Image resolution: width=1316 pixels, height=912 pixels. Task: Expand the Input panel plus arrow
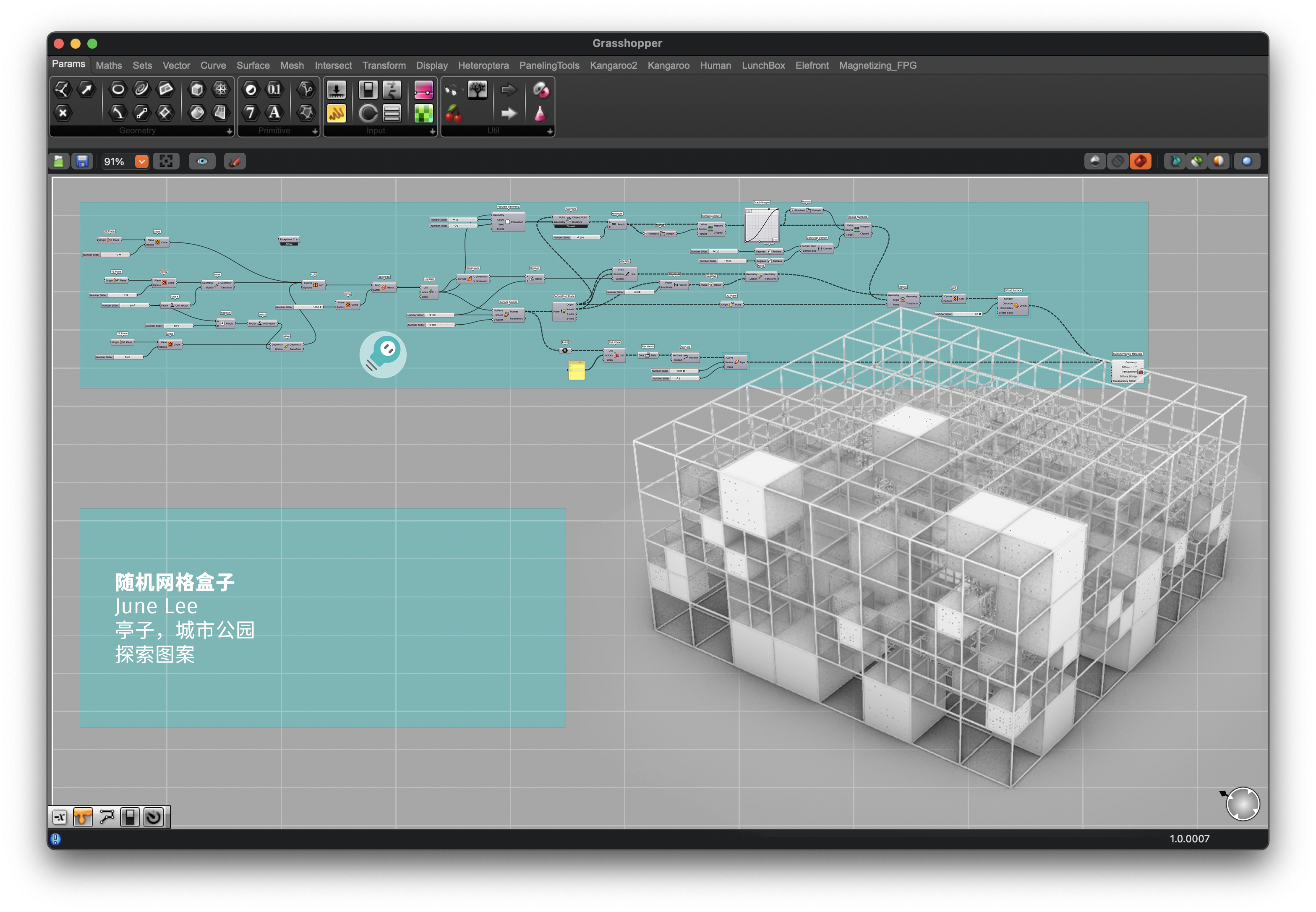point(432,131)
